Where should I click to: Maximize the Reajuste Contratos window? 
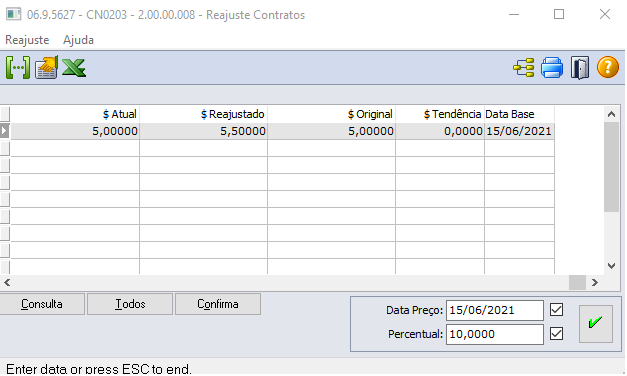pyautogui.click(x=559, y=14)
